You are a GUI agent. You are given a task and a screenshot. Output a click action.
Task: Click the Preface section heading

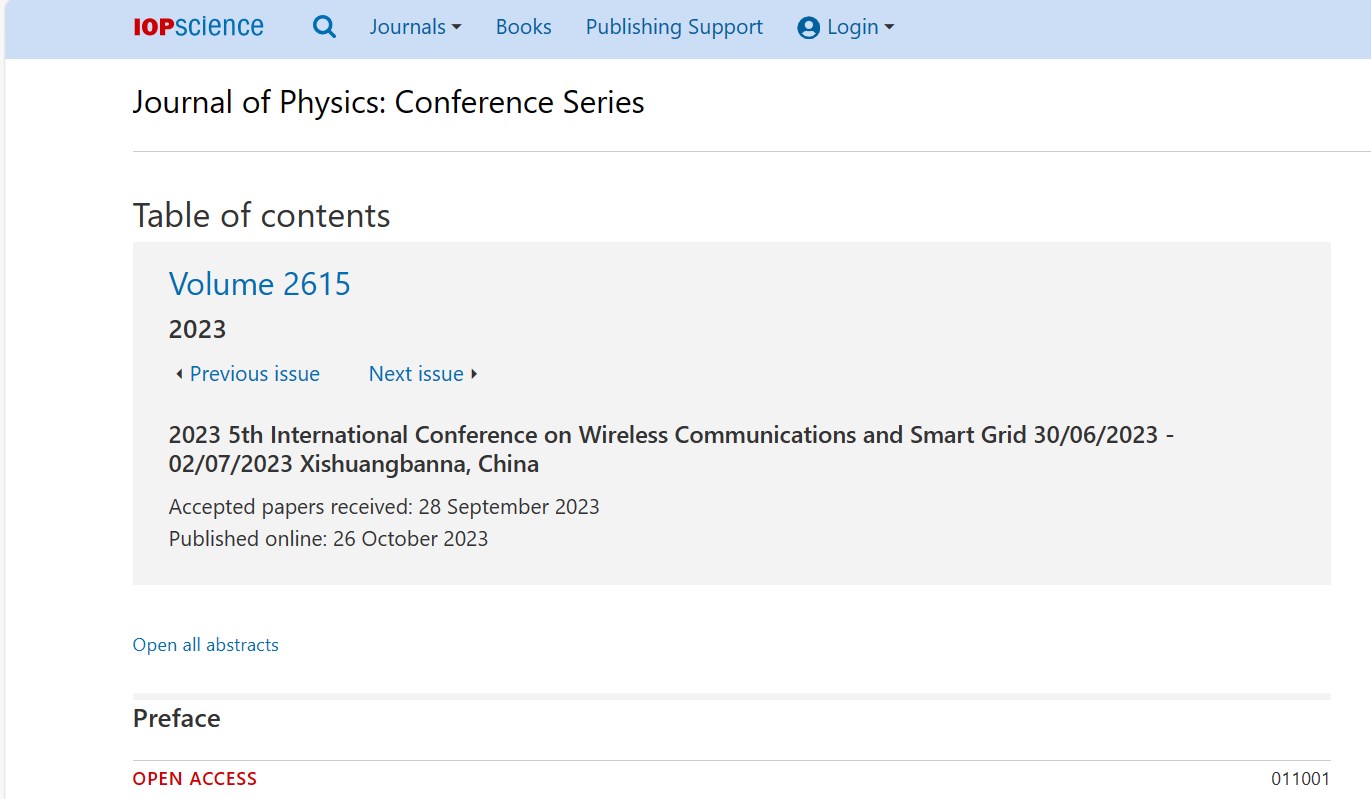pos(176,719)
